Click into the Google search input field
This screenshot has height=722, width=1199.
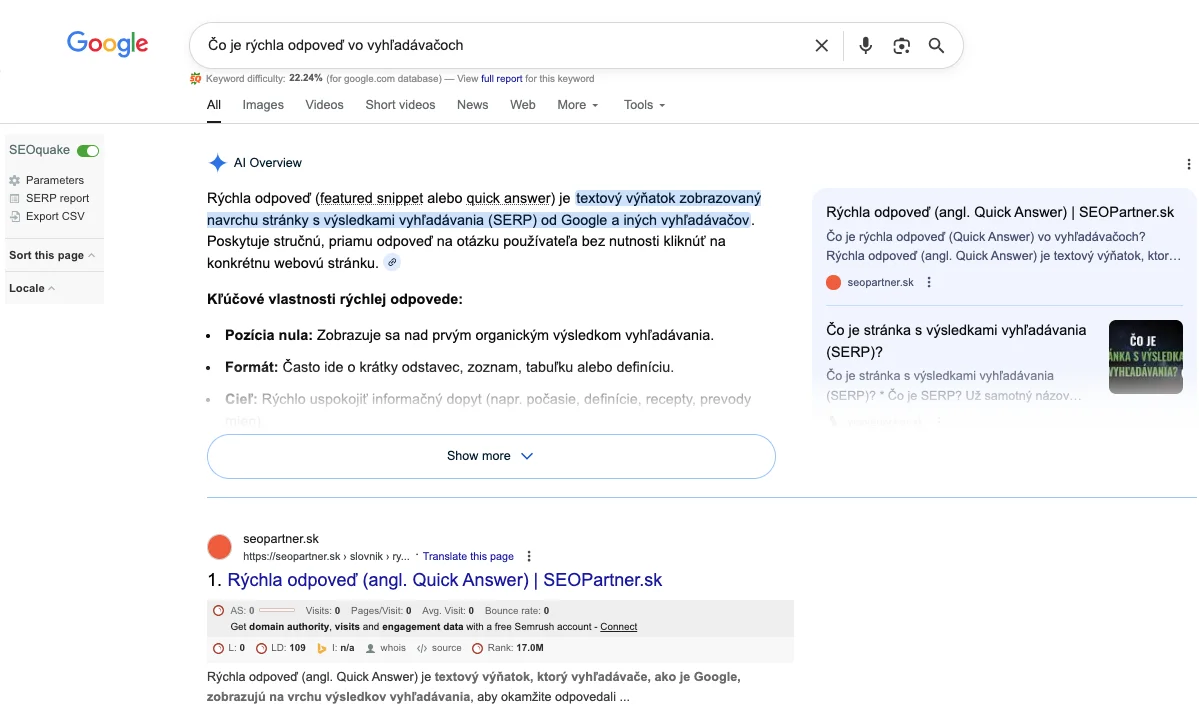tap(500, 45)
